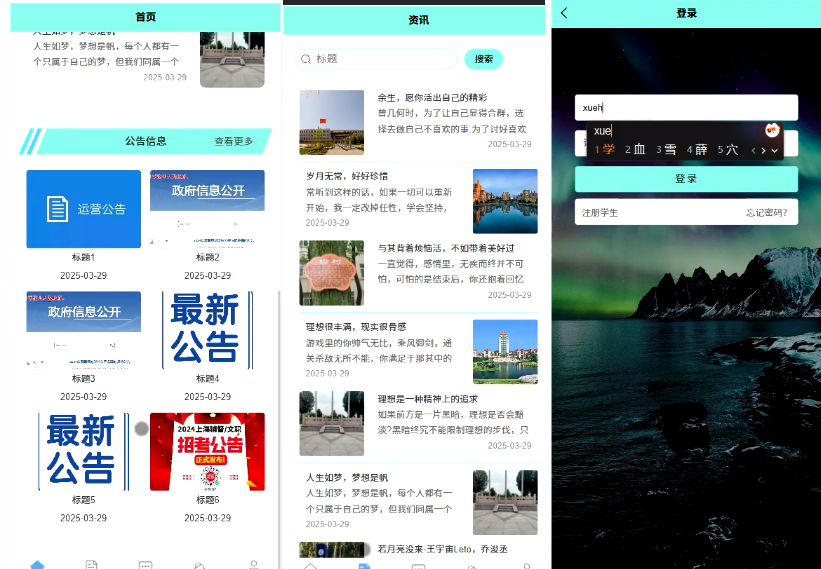
Task: Click the 标题4 caption text
Action: [x=207, y=378]
